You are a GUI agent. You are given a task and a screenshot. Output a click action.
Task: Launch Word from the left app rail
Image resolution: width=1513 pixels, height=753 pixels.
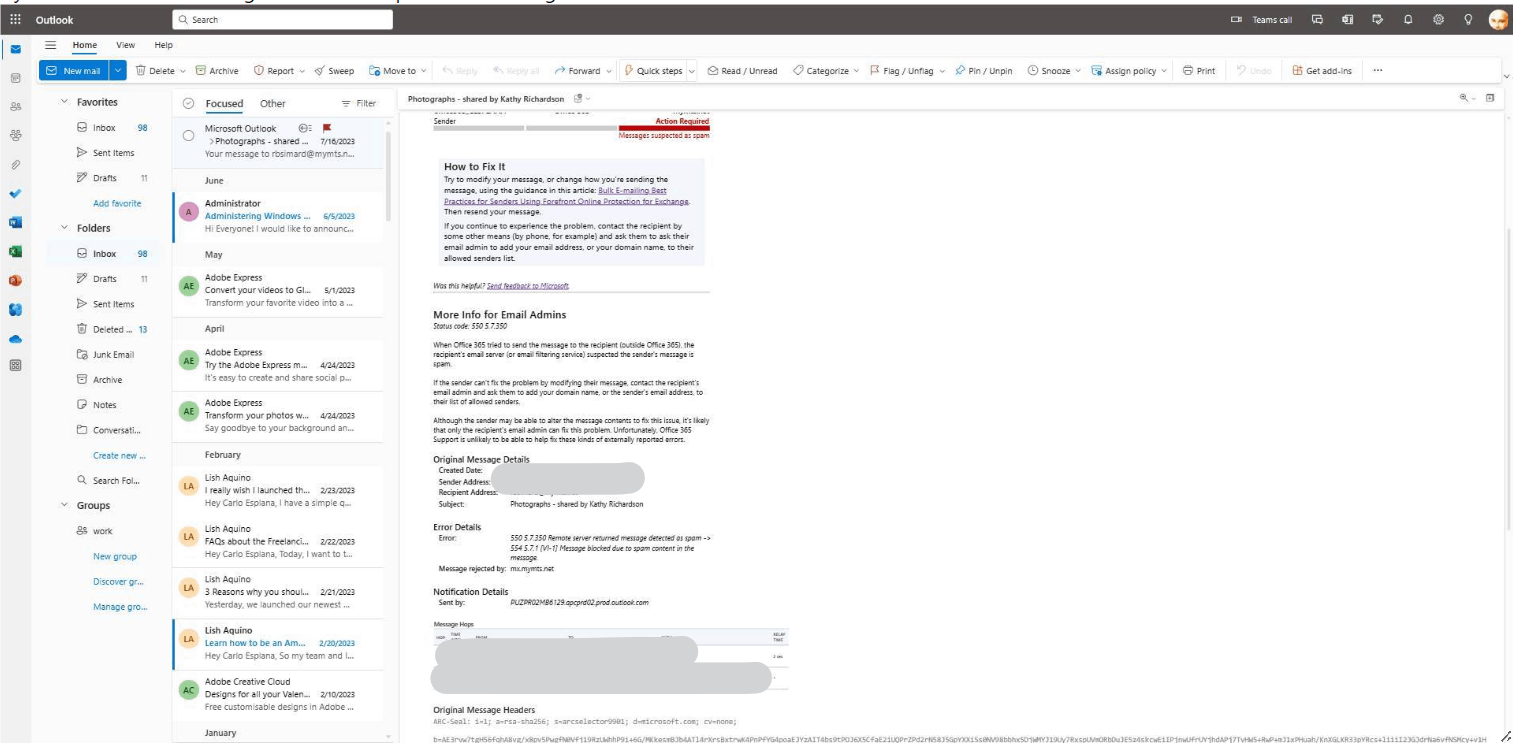point(15,222)
